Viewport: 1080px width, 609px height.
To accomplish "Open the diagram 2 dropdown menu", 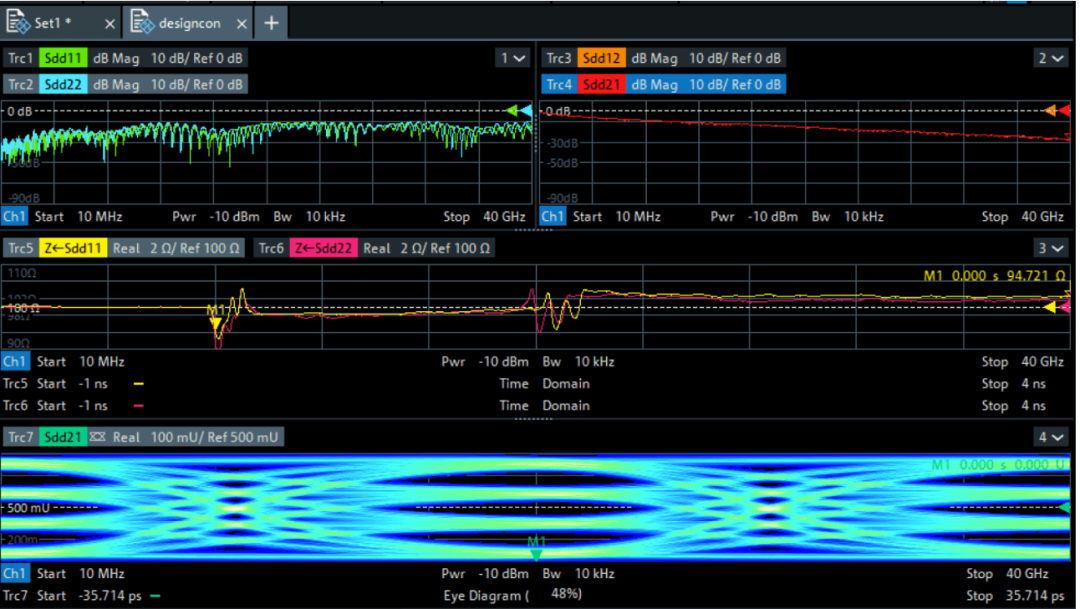I will pyautogui.click(x=1051, y=58).
